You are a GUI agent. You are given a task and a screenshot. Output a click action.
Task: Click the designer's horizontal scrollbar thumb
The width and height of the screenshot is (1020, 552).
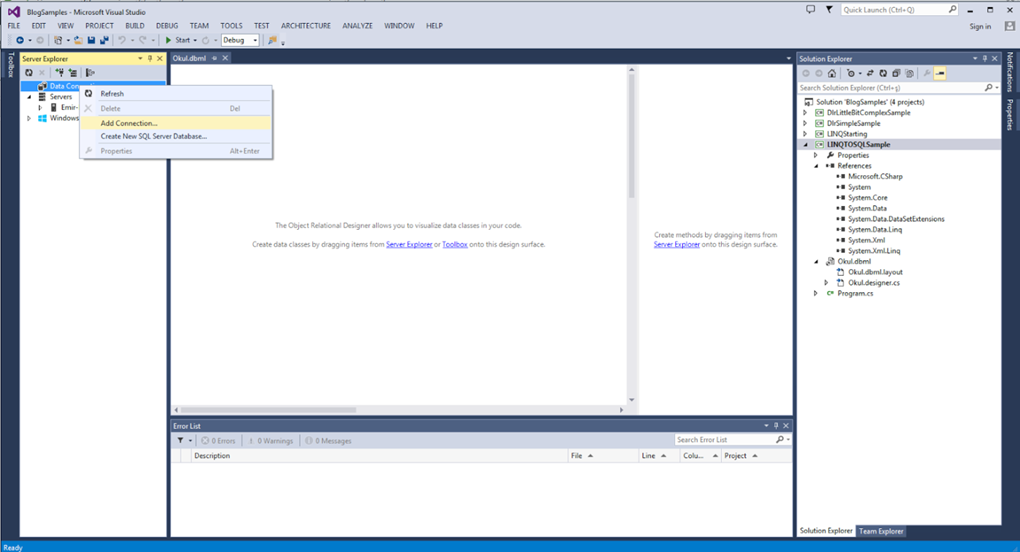point(268,410)
